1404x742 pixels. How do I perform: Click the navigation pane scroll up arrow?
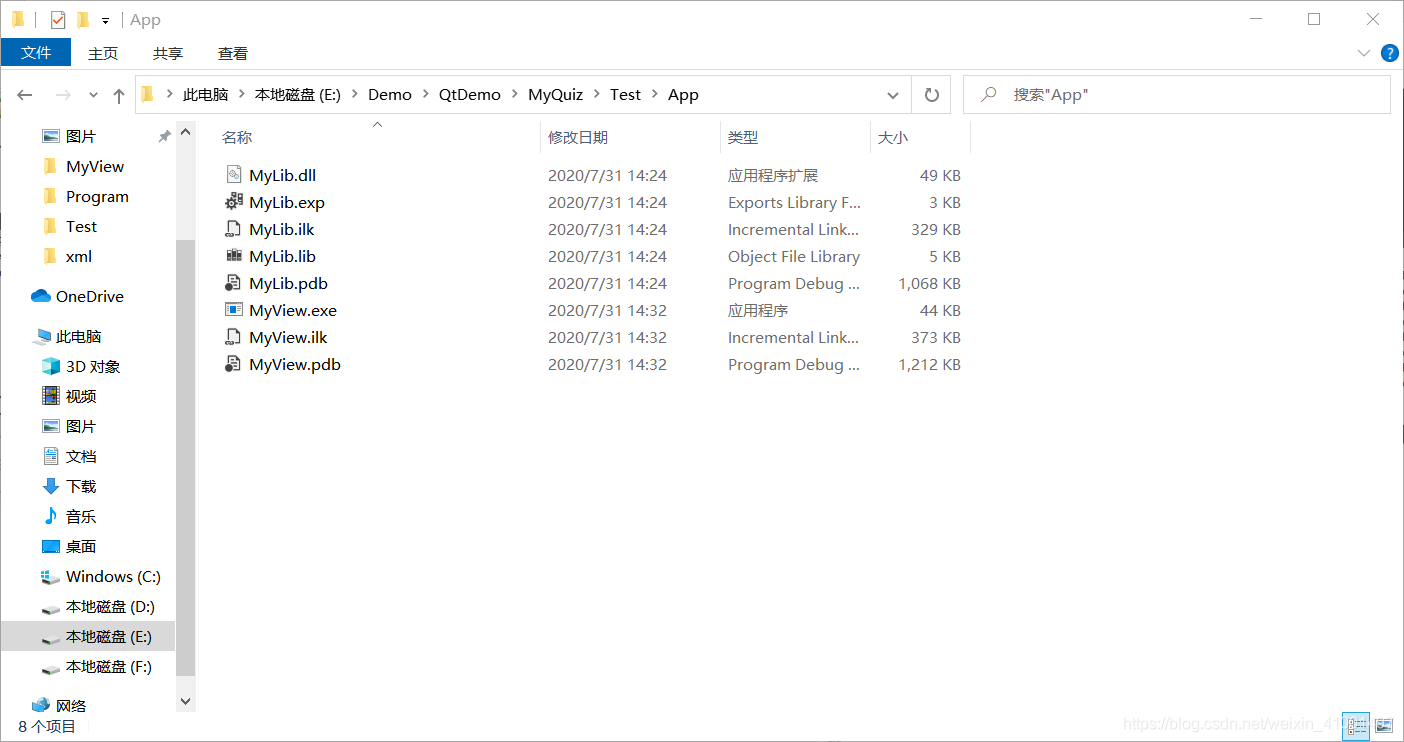pyautogui.click(x=185, y=131)
